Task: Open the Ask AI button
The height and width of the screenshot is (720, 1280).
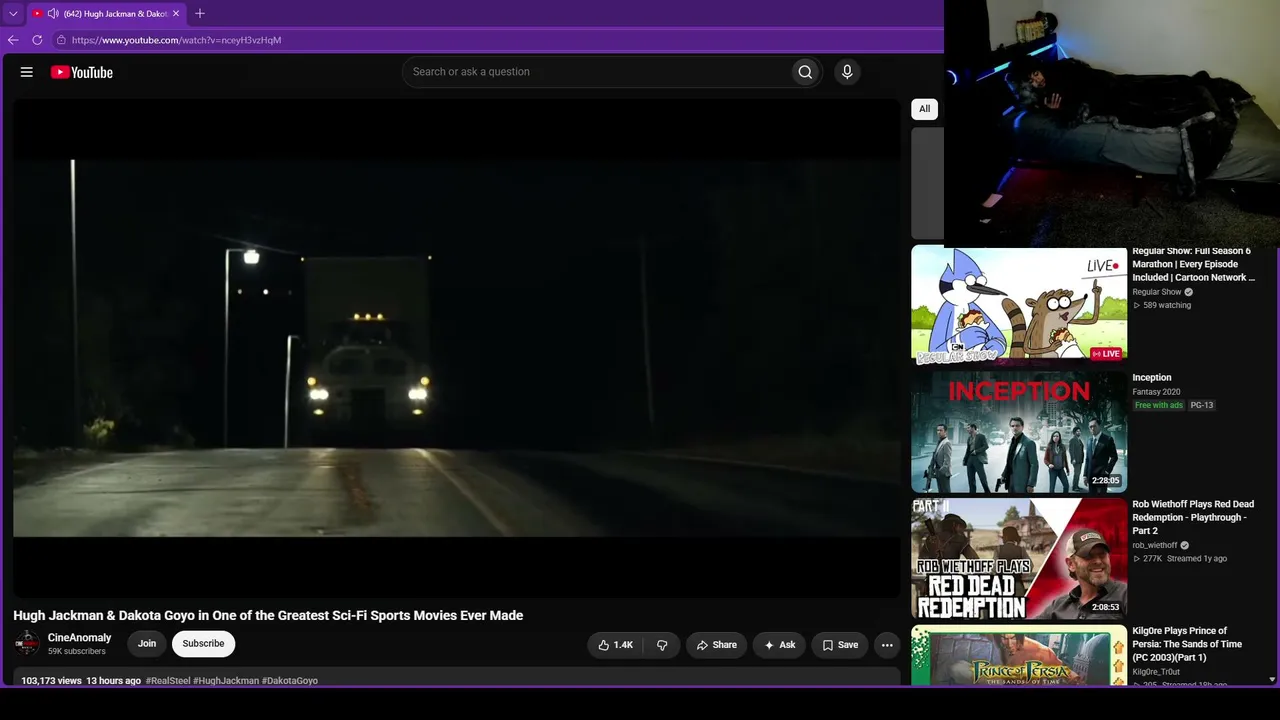Action: click(779, 645)
